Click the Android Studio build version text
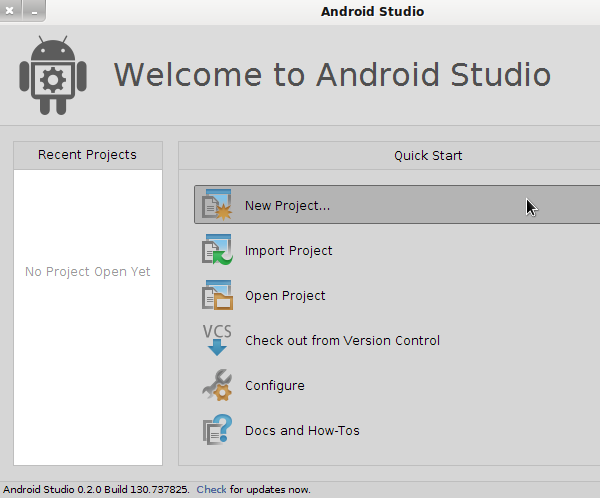 [96, 489]
